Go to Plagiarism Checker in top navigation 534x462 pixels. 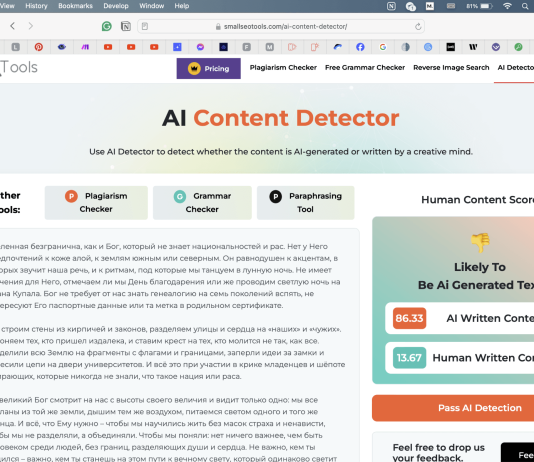(x=283, y=67)
